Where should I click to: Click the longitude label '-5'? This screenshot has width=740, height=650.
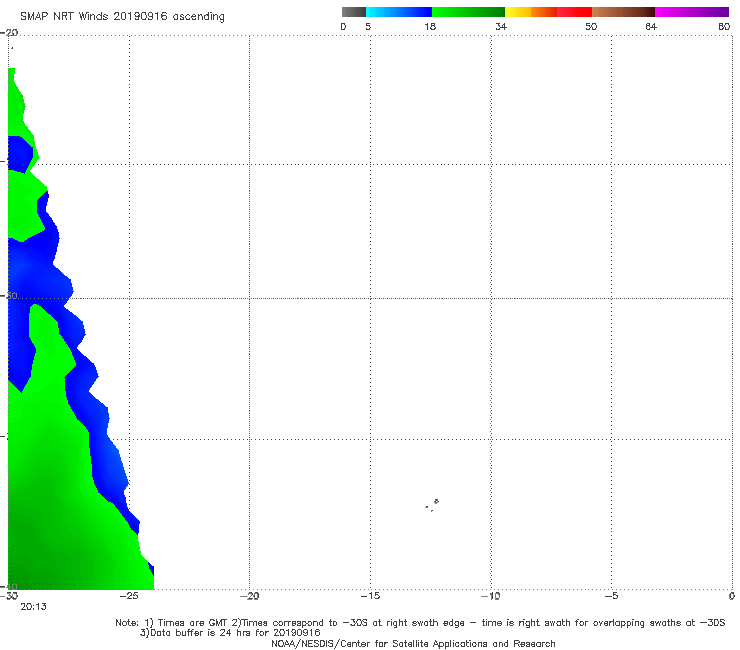pos(611,596)
